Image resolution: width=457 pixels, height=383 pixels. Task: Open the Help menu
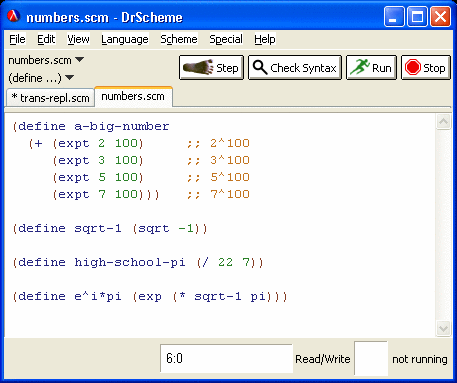[265, 39]
